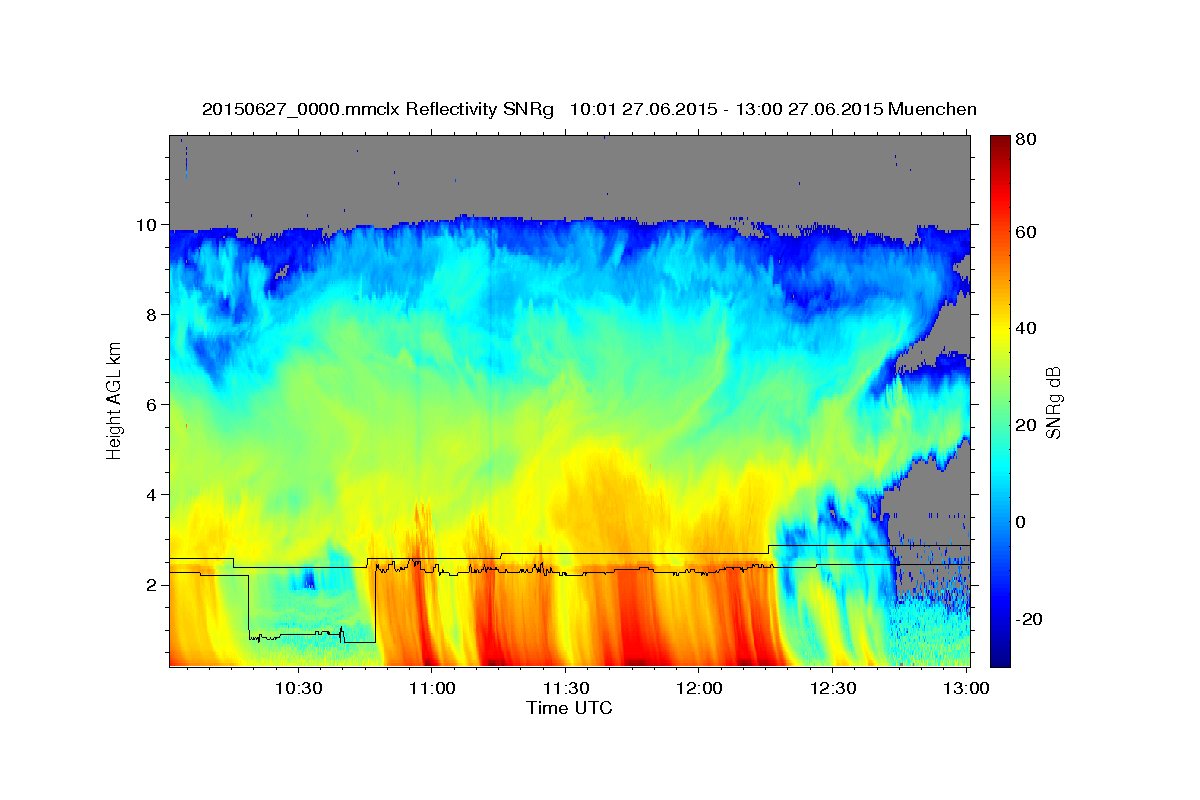The width and height of the screenshot is (1200, 800).
Task: Click the height tick label 2
Action: (153, 585)
